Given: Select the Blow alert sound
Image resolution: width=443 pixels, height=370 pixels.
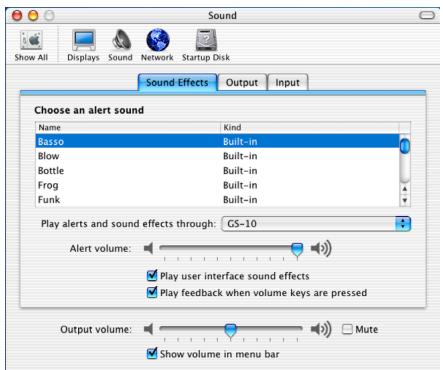Looking at the screenshot, I should pos(217,156).
